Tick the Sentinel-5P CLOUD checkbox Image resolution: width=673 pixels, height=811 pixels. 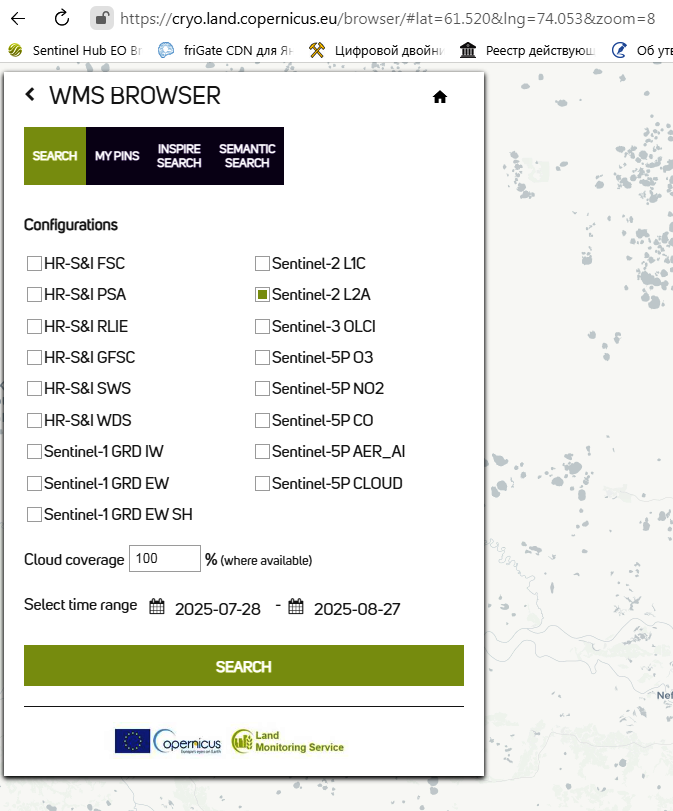pos(262,484)
